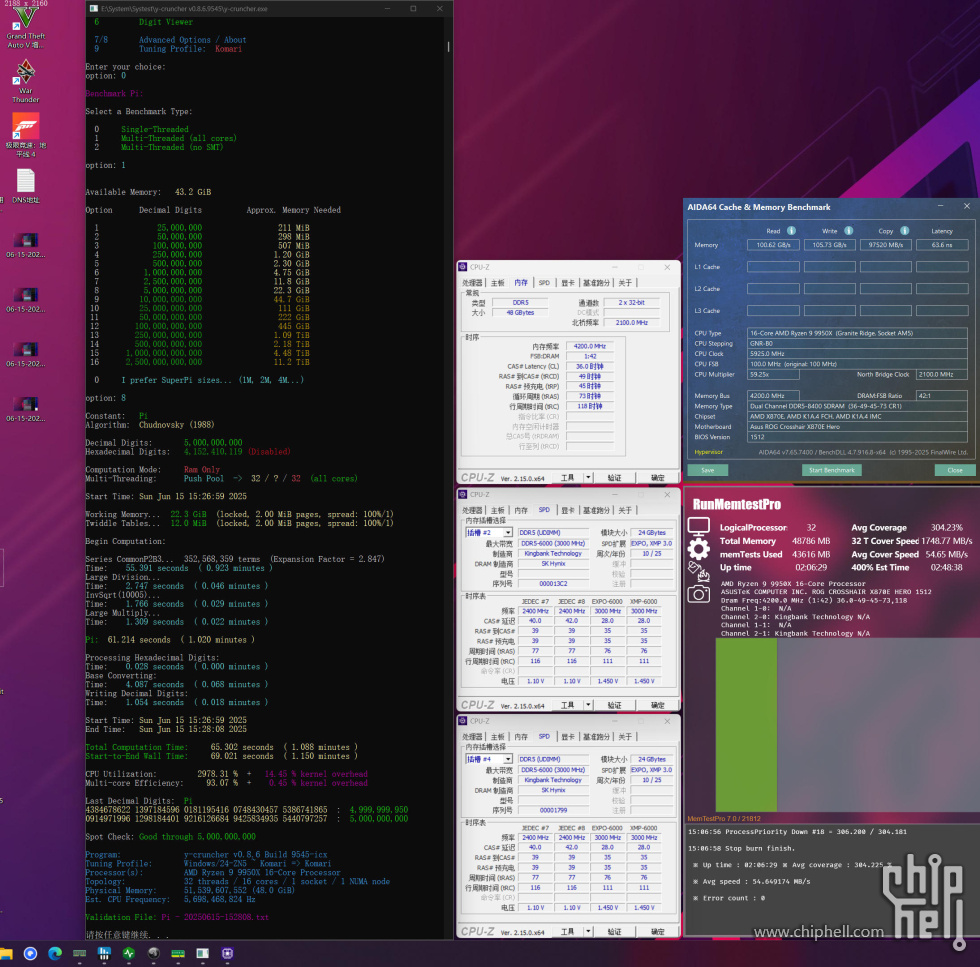
Task: Click the Validation File line in y-cruncher
Action: pyautogui.click(x=177, y=916)
